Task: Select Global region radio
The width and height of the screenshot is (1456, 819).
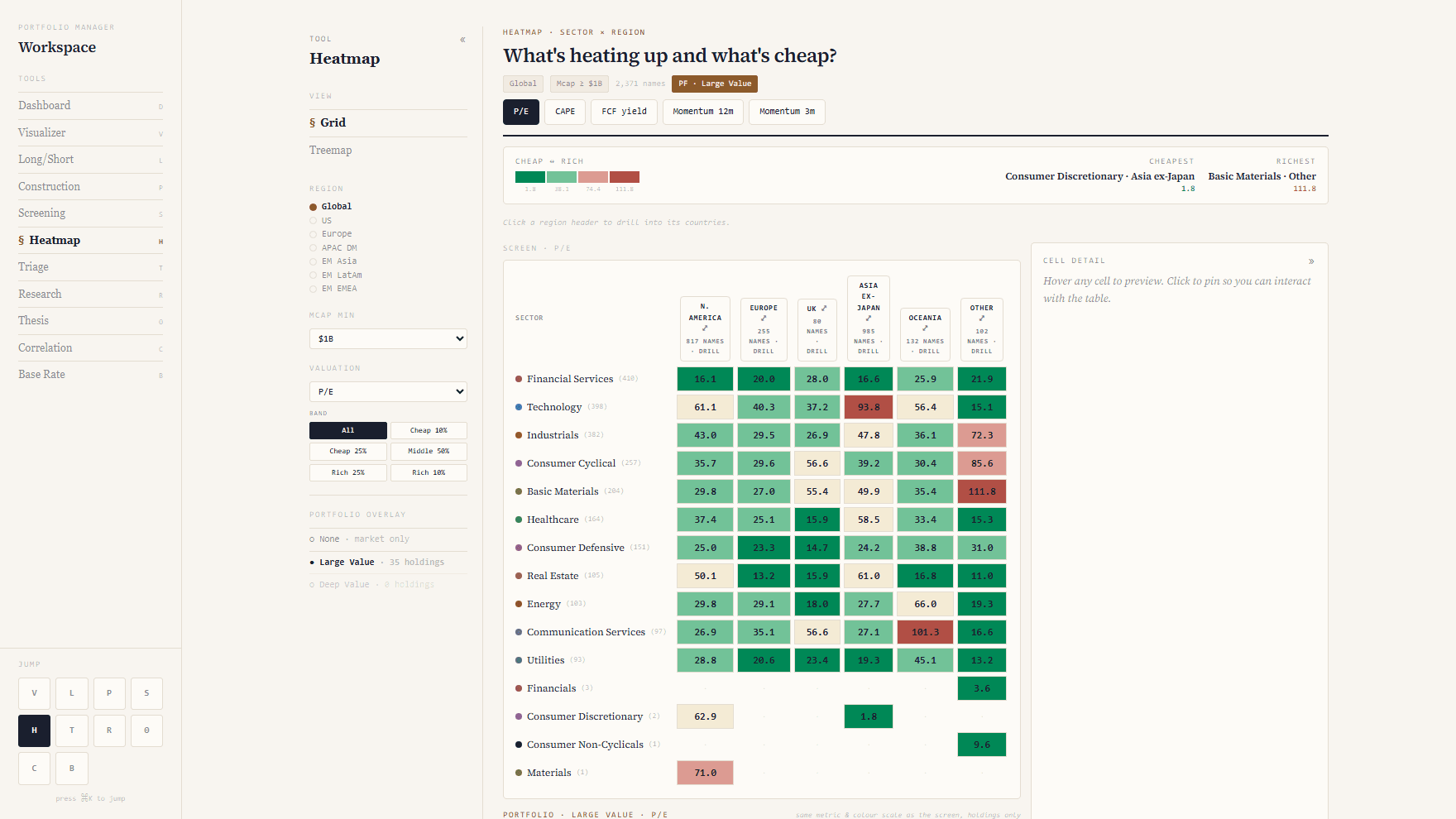Action: (314, 207)
